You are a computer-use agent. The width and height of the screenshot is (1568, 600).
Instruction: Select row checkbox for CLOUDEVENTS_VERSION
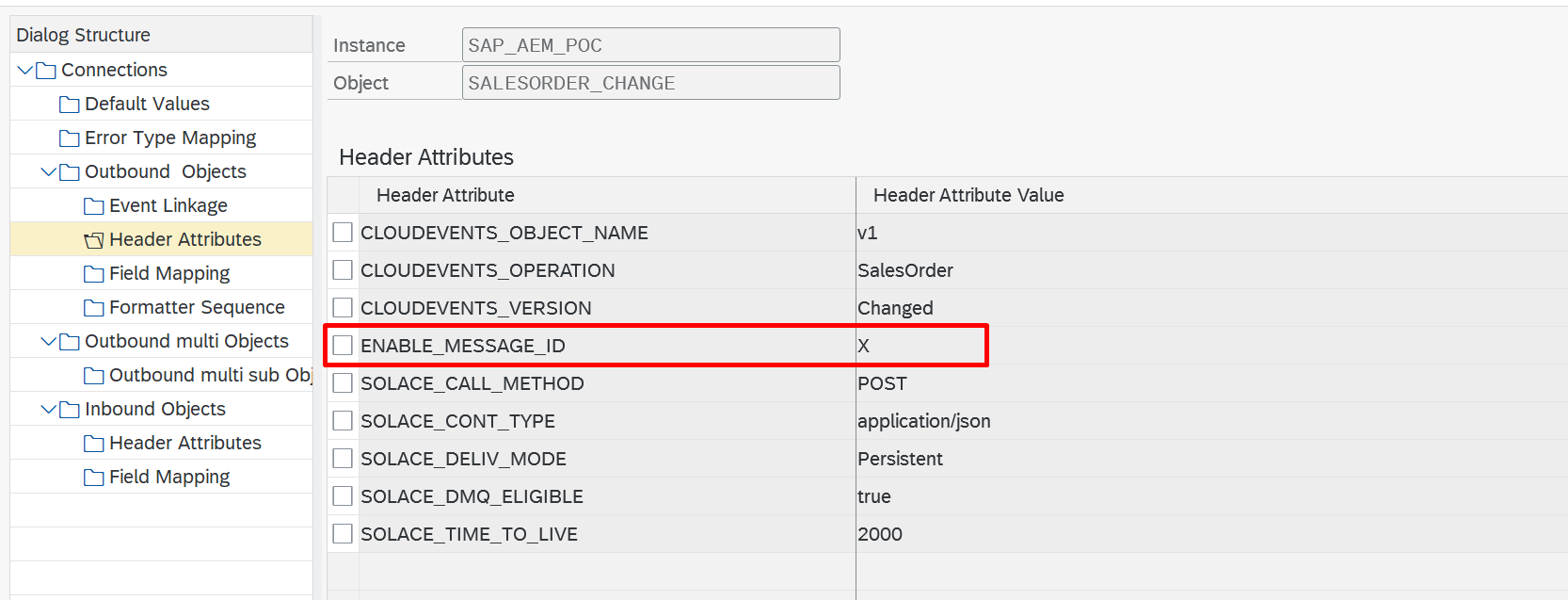(x=343, y=308)
